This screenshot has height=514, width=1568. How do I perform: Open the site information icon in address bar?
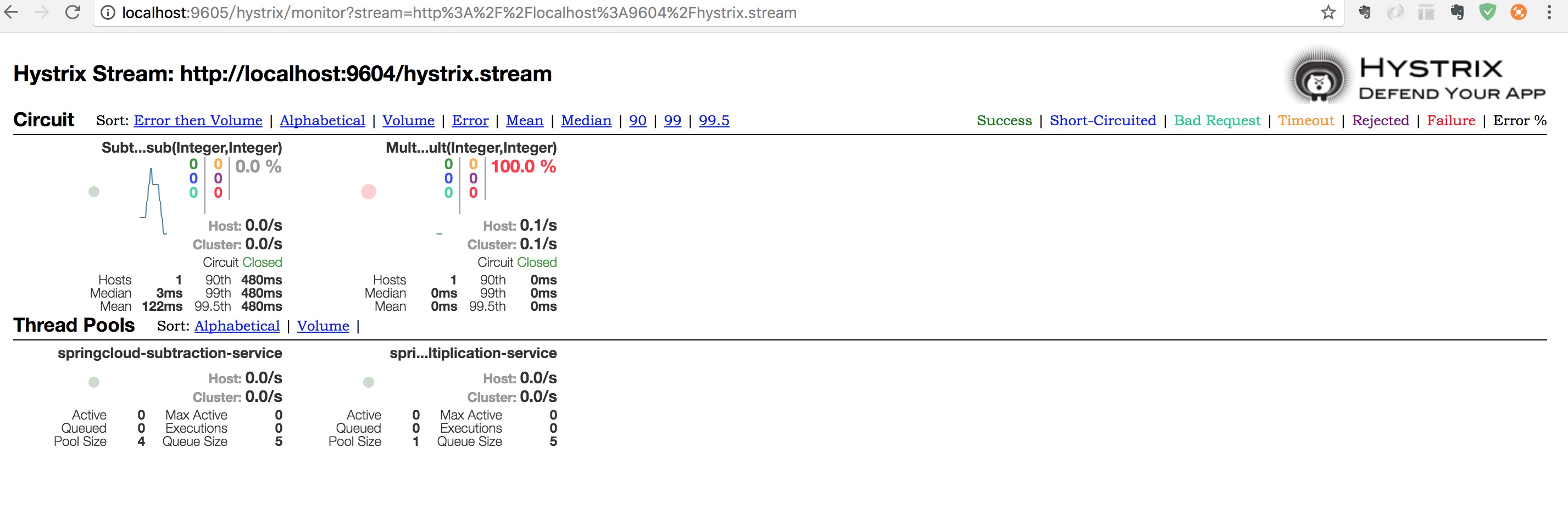point(108,13)
